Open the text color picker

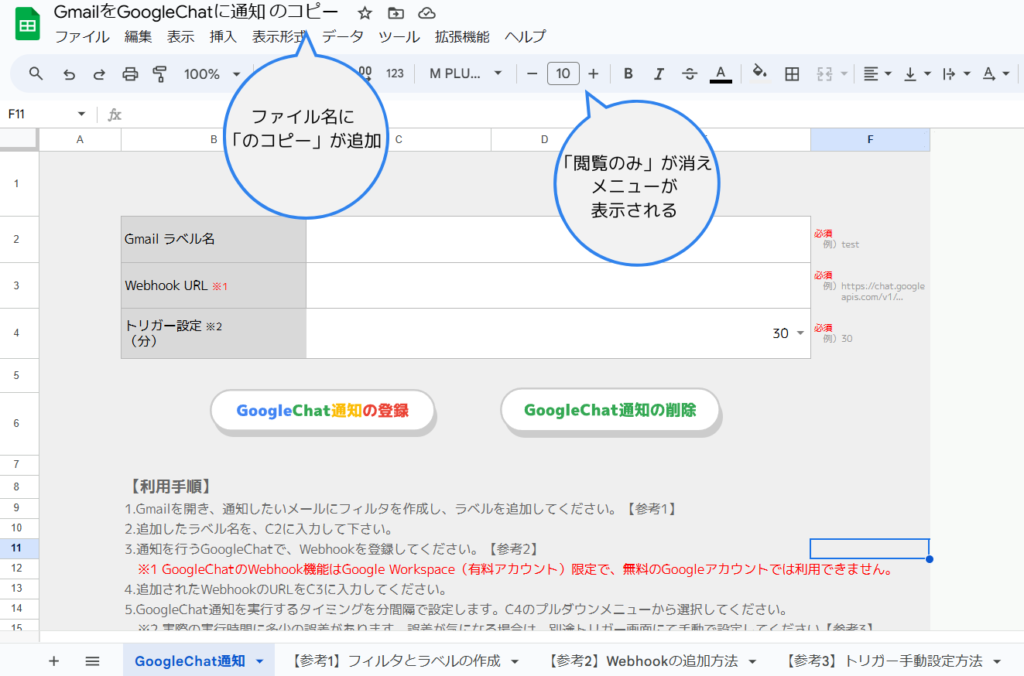click(720, 74)
